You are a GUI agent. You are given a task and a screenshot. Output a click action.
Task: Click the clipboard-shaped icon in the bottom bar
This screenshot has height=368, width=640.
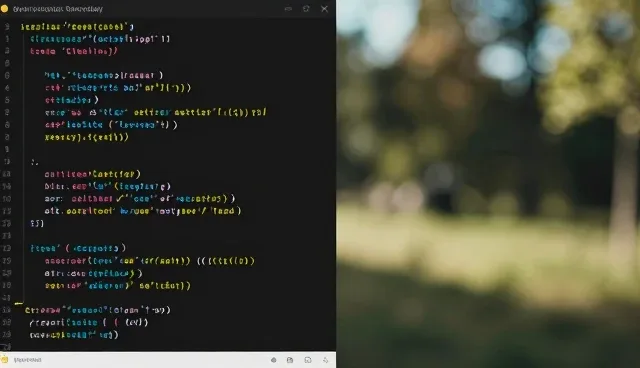tap(290, 360)
